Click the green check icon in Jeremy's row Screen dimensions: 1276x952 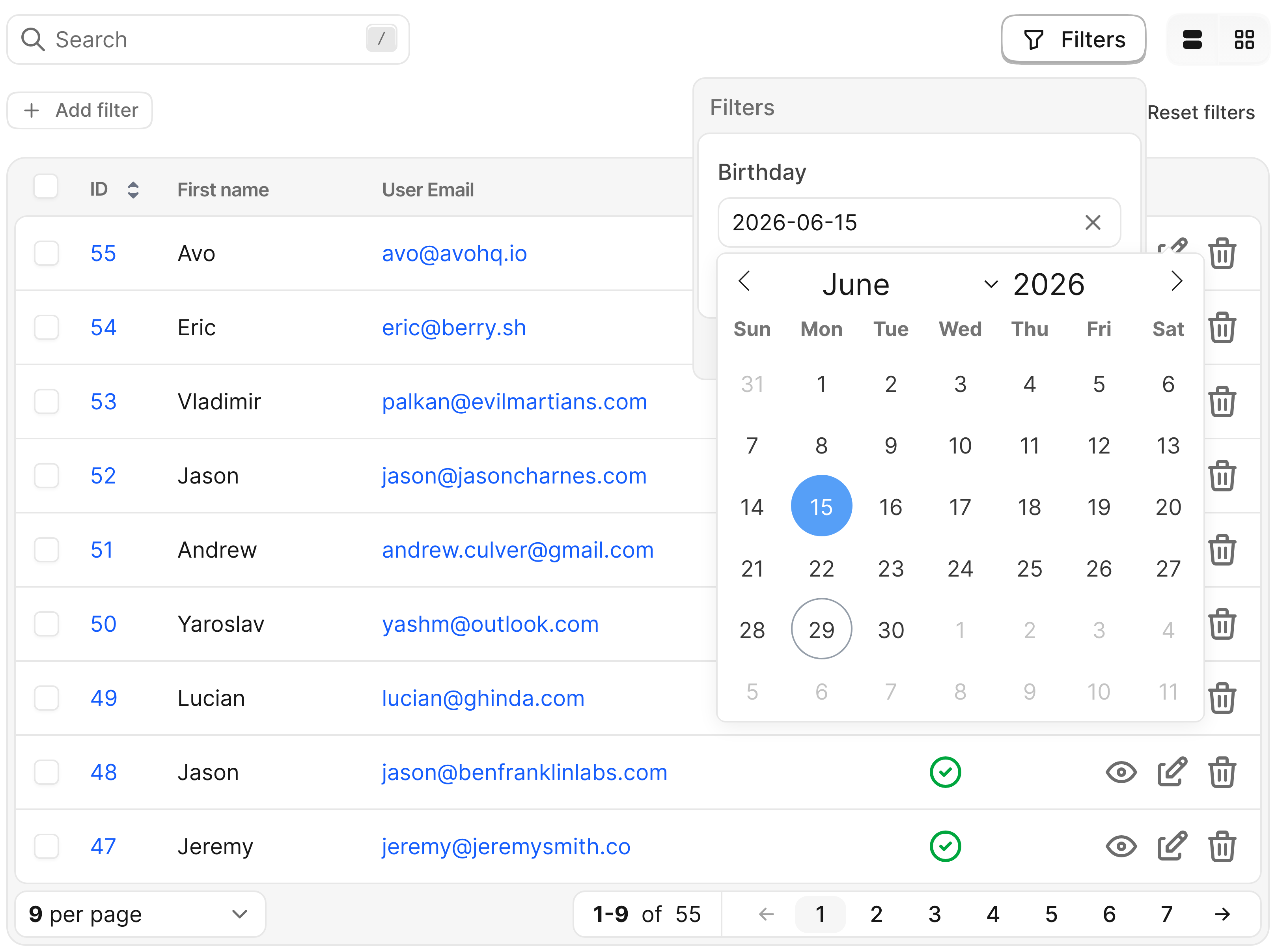click(x=945, y=847)
